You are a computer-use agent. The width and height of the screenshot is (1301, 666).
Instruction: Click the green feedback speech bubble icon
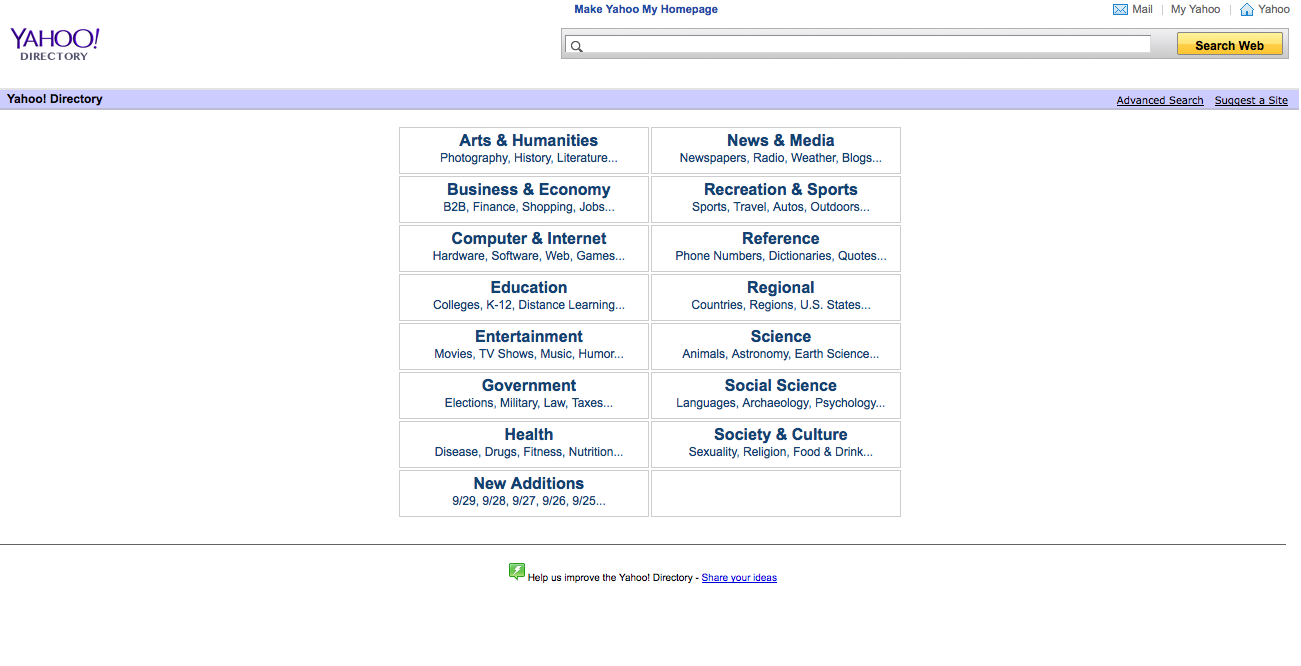pos(517,572)
